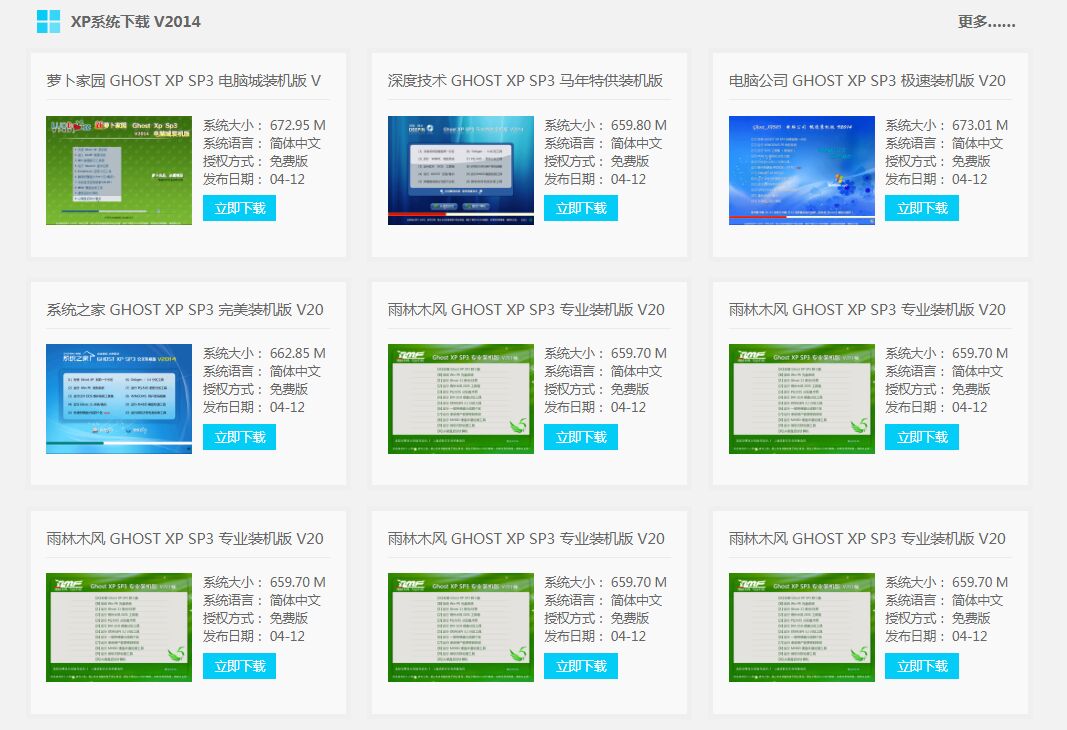This screenshot has width=1067, height=730.
Task: Click 立即下载 for the 萝卜家园 system
Action: tap(240, 208)
